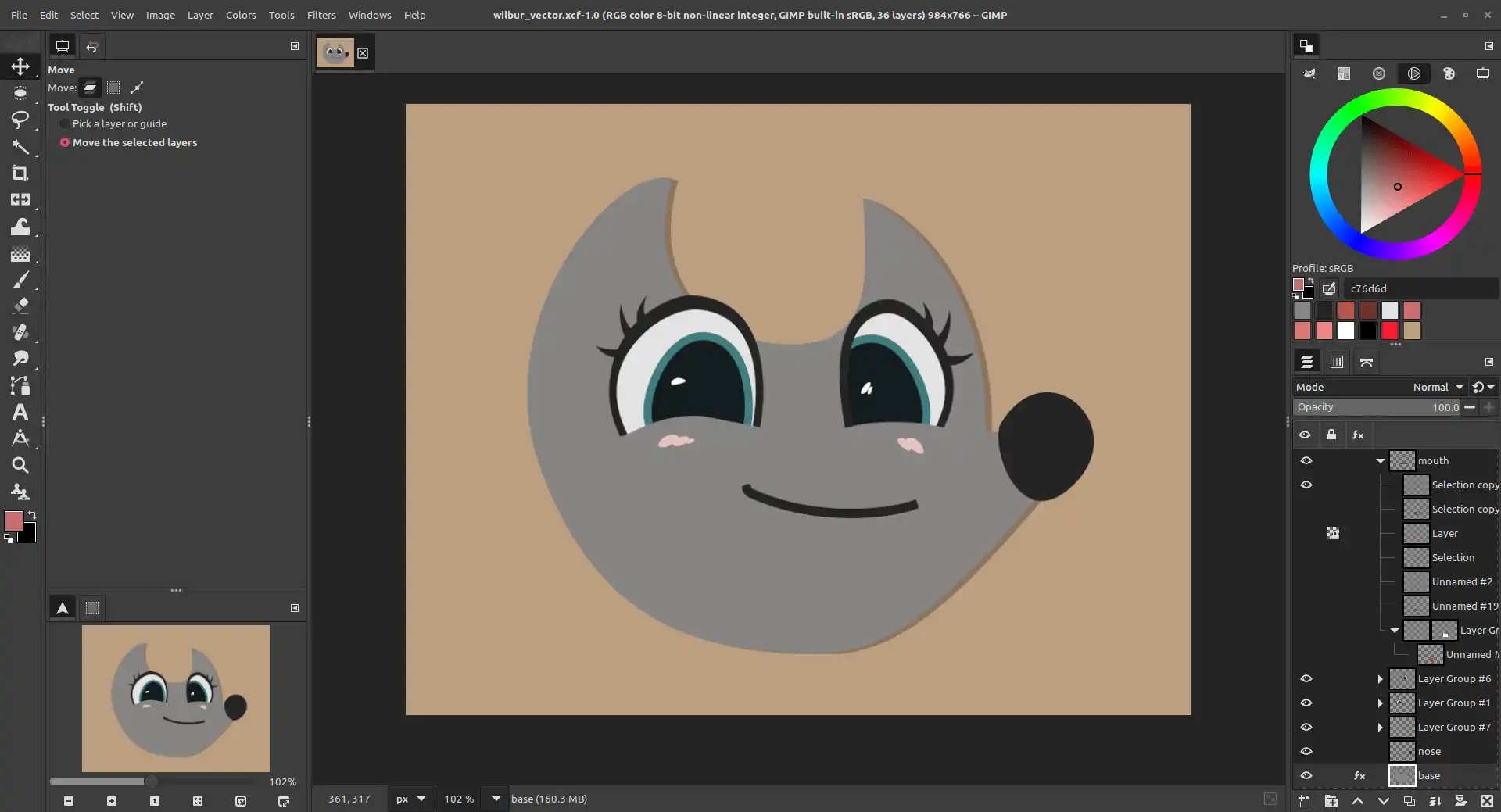Swap the foreground and background colors
This screenshot has height=812, width=1501.
(x=32, y=515)
